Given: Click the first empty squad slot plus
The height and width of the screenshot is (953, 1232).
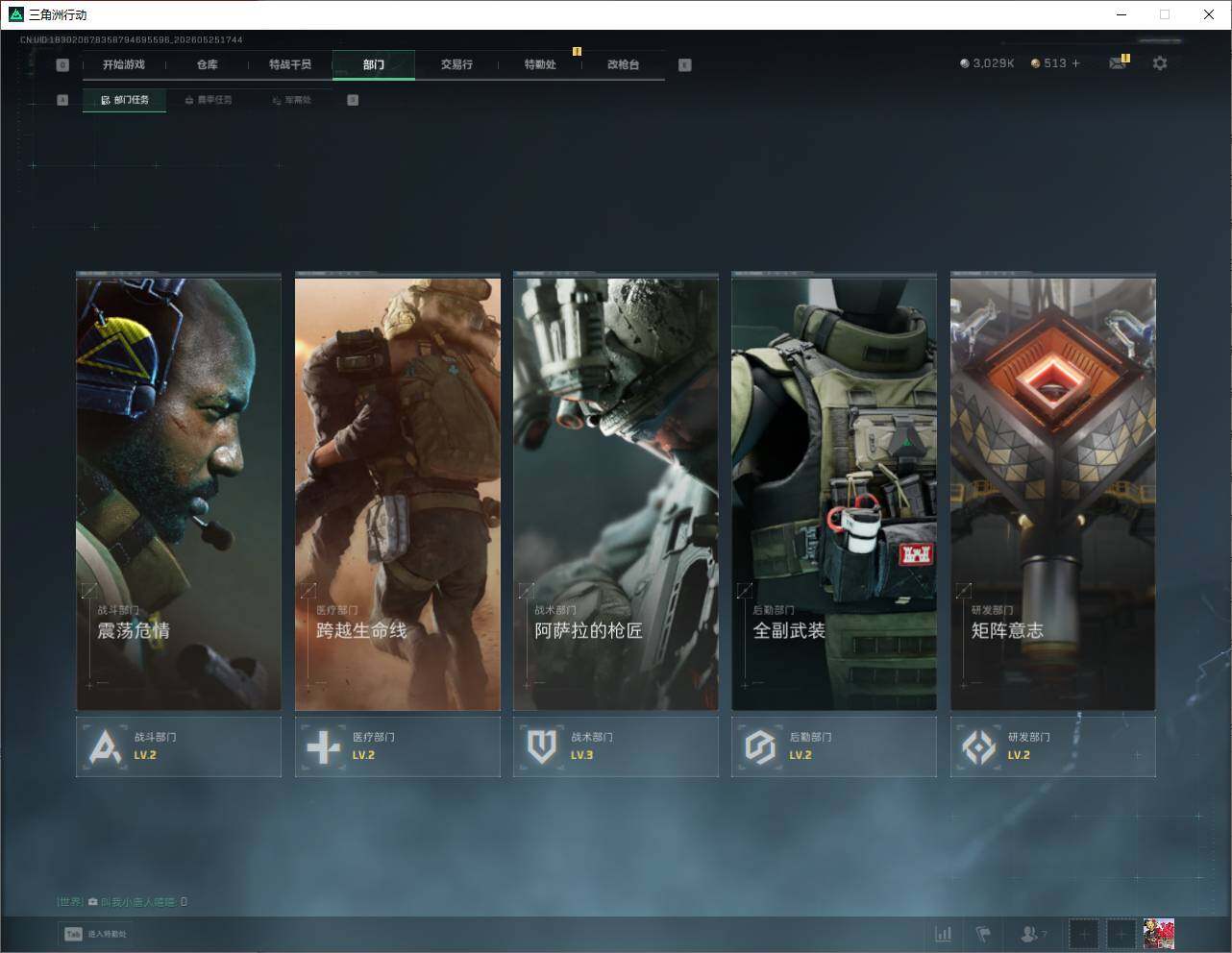Looking at the screenshot, I should point(1083,934).
